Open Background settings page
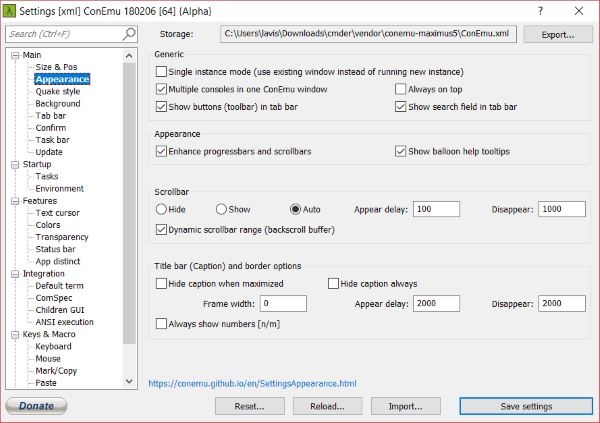 [58, 104]
